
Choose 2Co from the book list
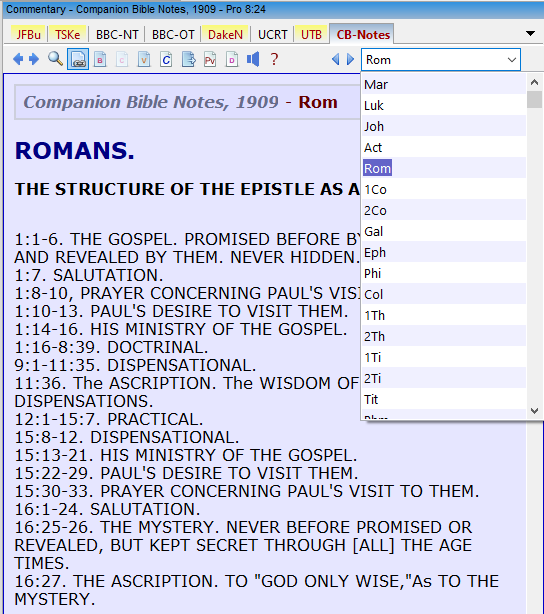444,210
